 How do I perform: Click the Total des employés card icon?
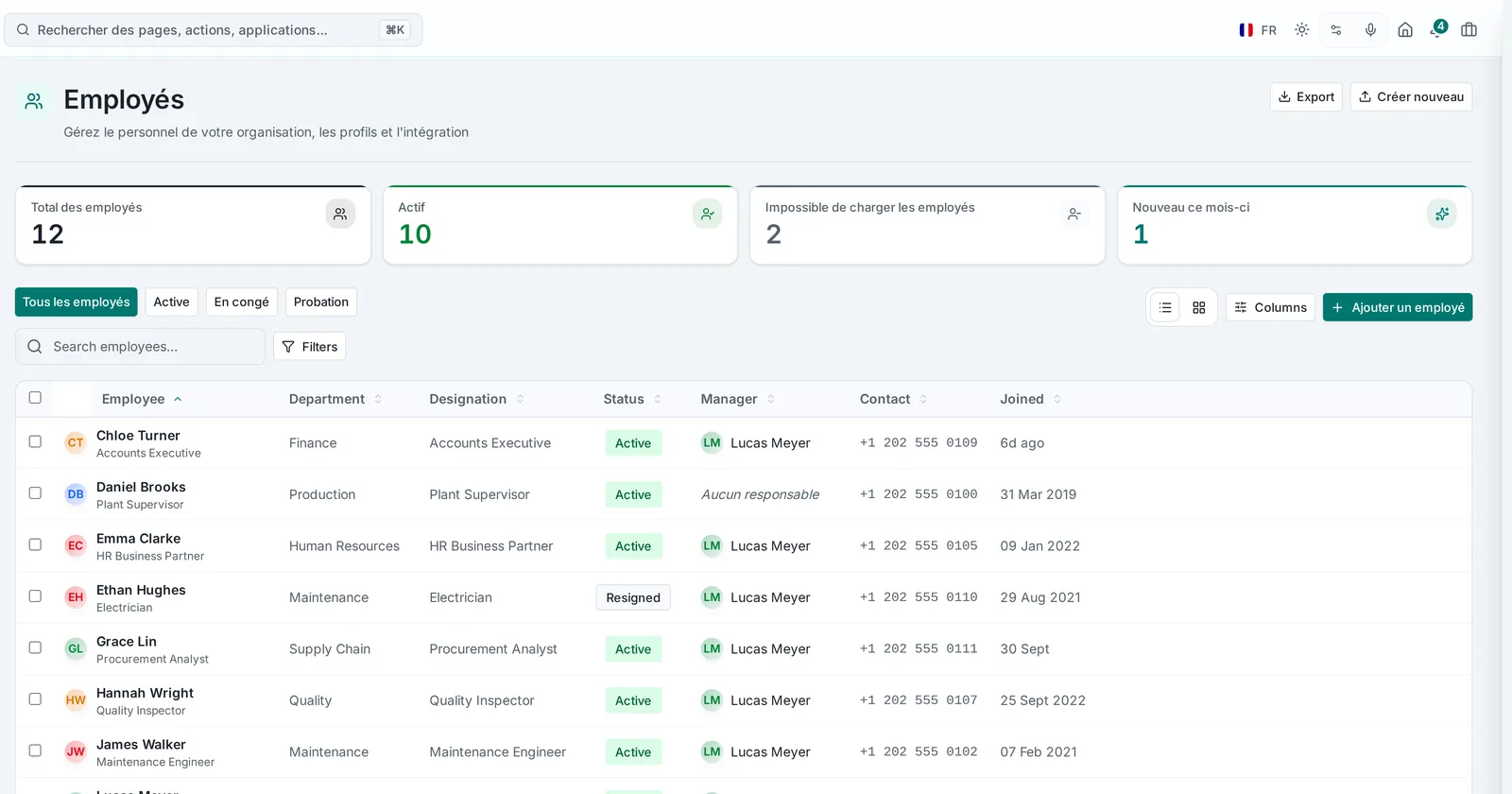coord(340,214)
